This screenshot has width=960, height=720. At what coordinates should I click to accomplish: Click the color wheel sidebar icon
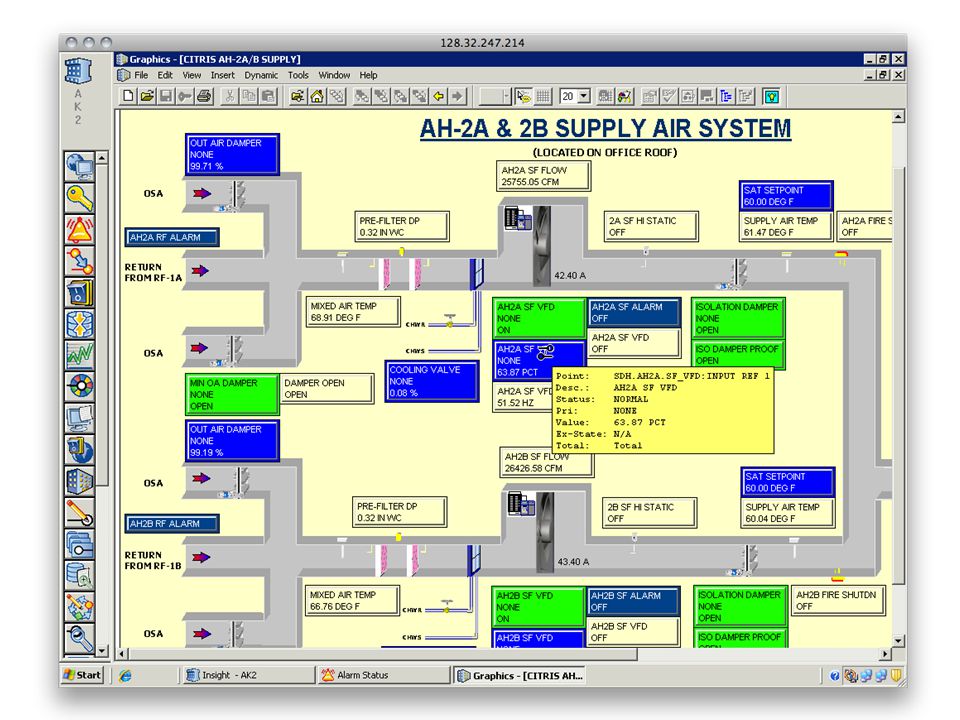pos(80,386)
